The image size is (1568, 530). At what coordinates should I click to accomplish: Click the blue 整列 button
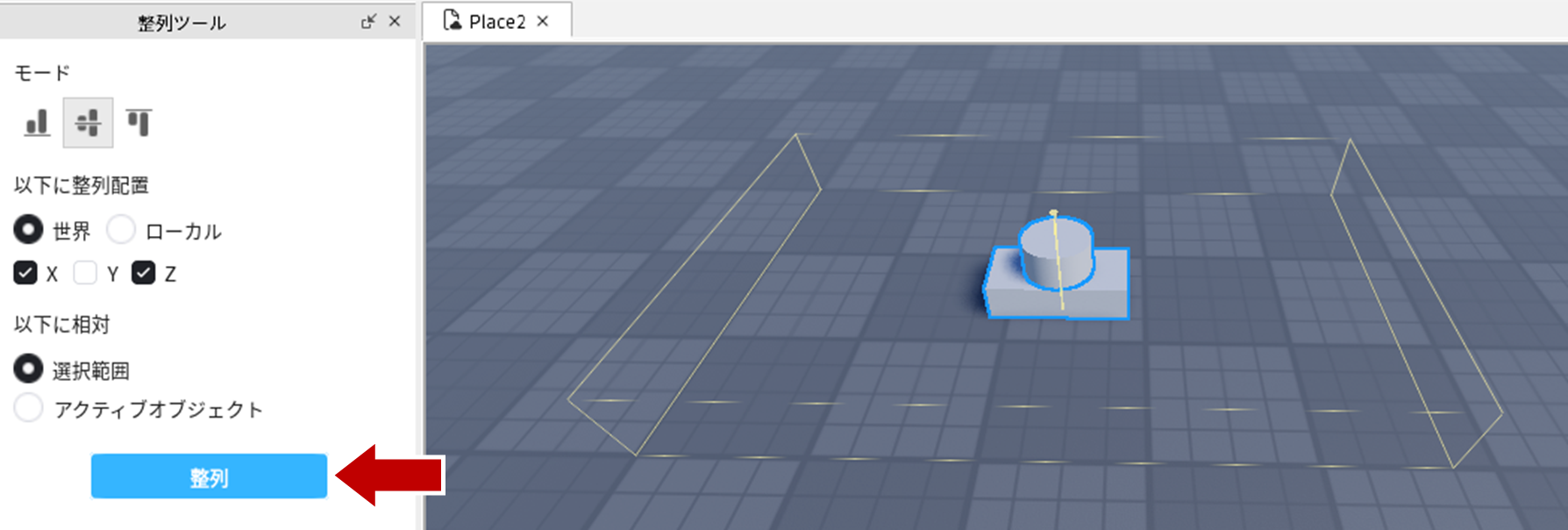click(x=209, y=476)
